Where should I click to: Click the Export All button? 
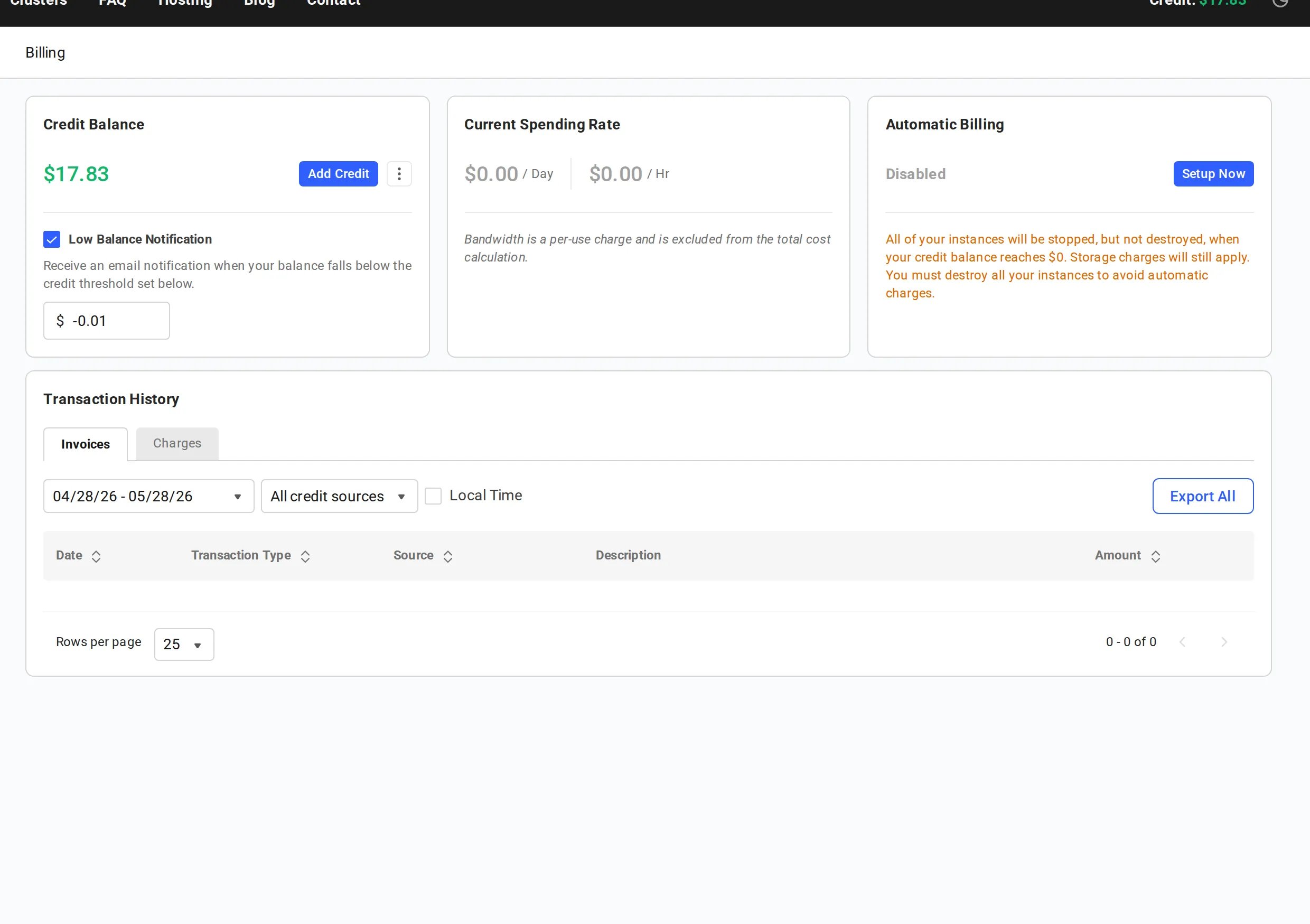(x=1203, y=496)
